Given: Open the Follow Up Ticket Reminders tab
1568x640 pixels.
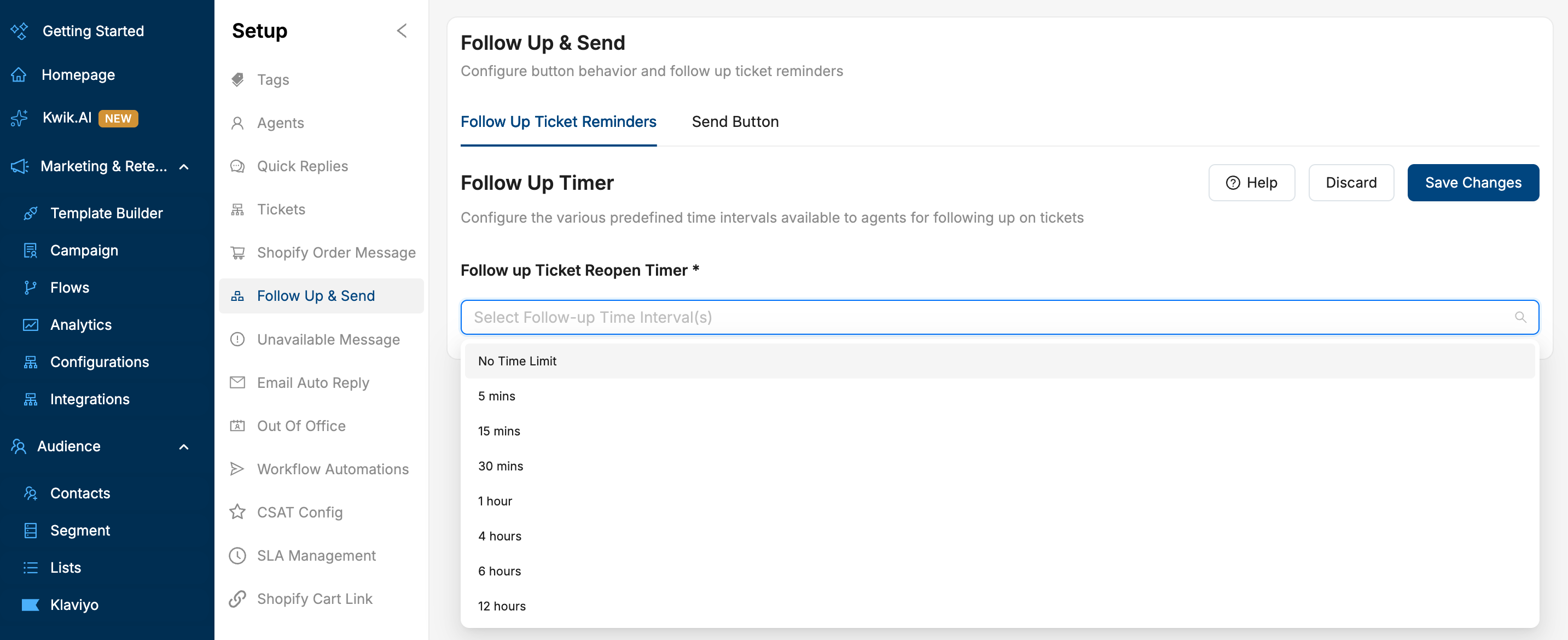Looking at the screenshot, I should tap(558, 121).
